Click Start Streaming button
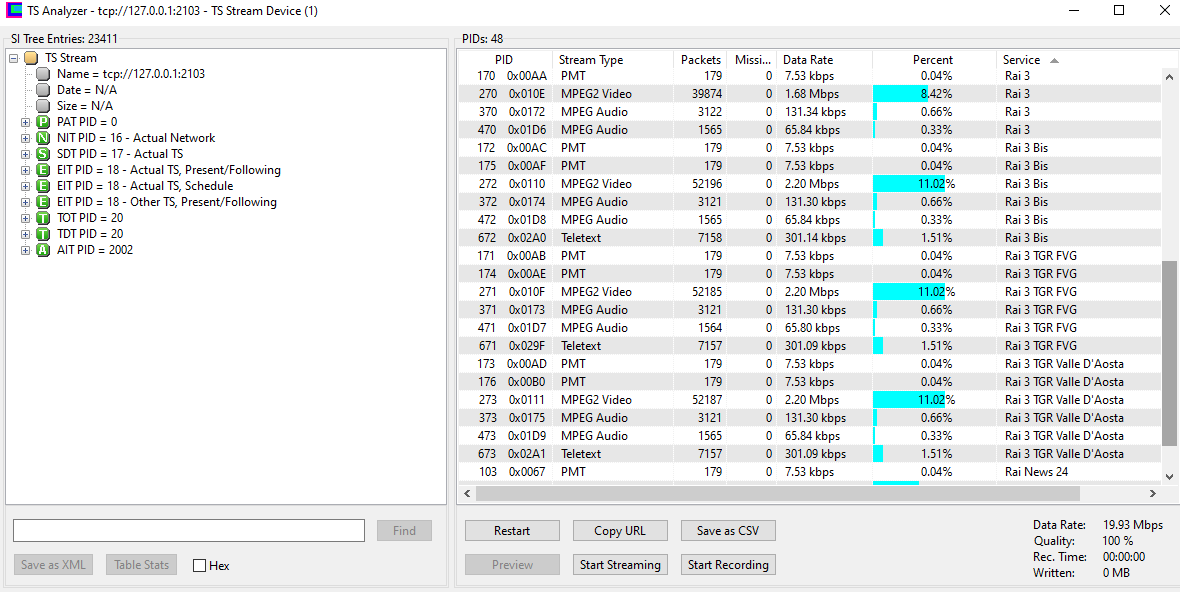This screenshot has width=1180, height=592. pyautogui.click(x=620, y=564)
